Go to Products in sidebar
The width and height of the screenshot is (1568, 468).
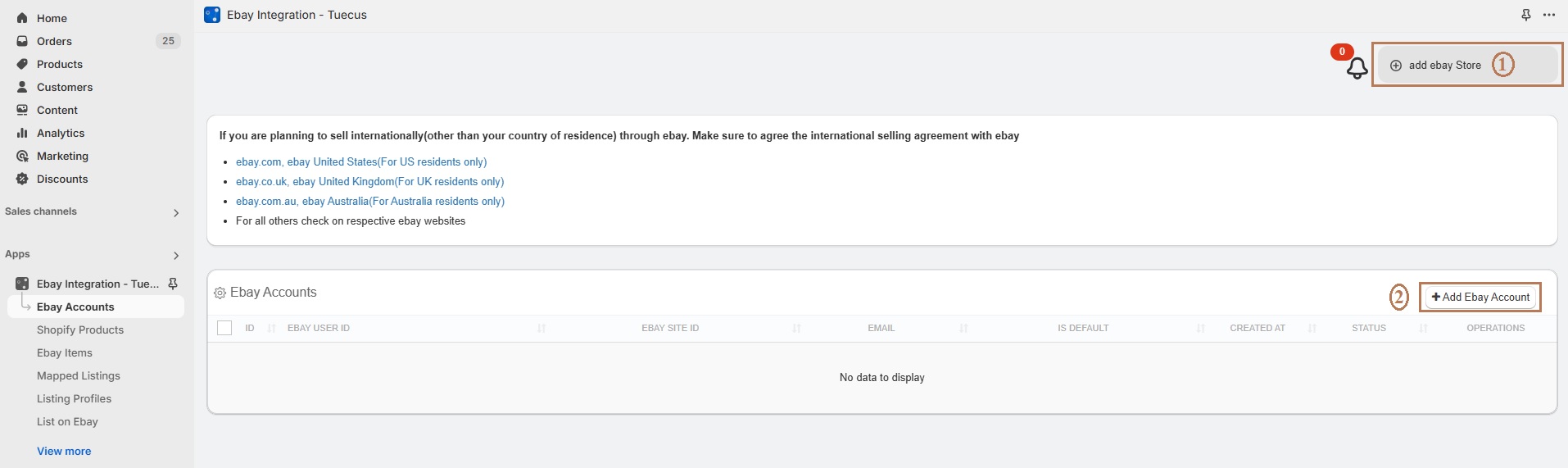click(x=59, y=64)
